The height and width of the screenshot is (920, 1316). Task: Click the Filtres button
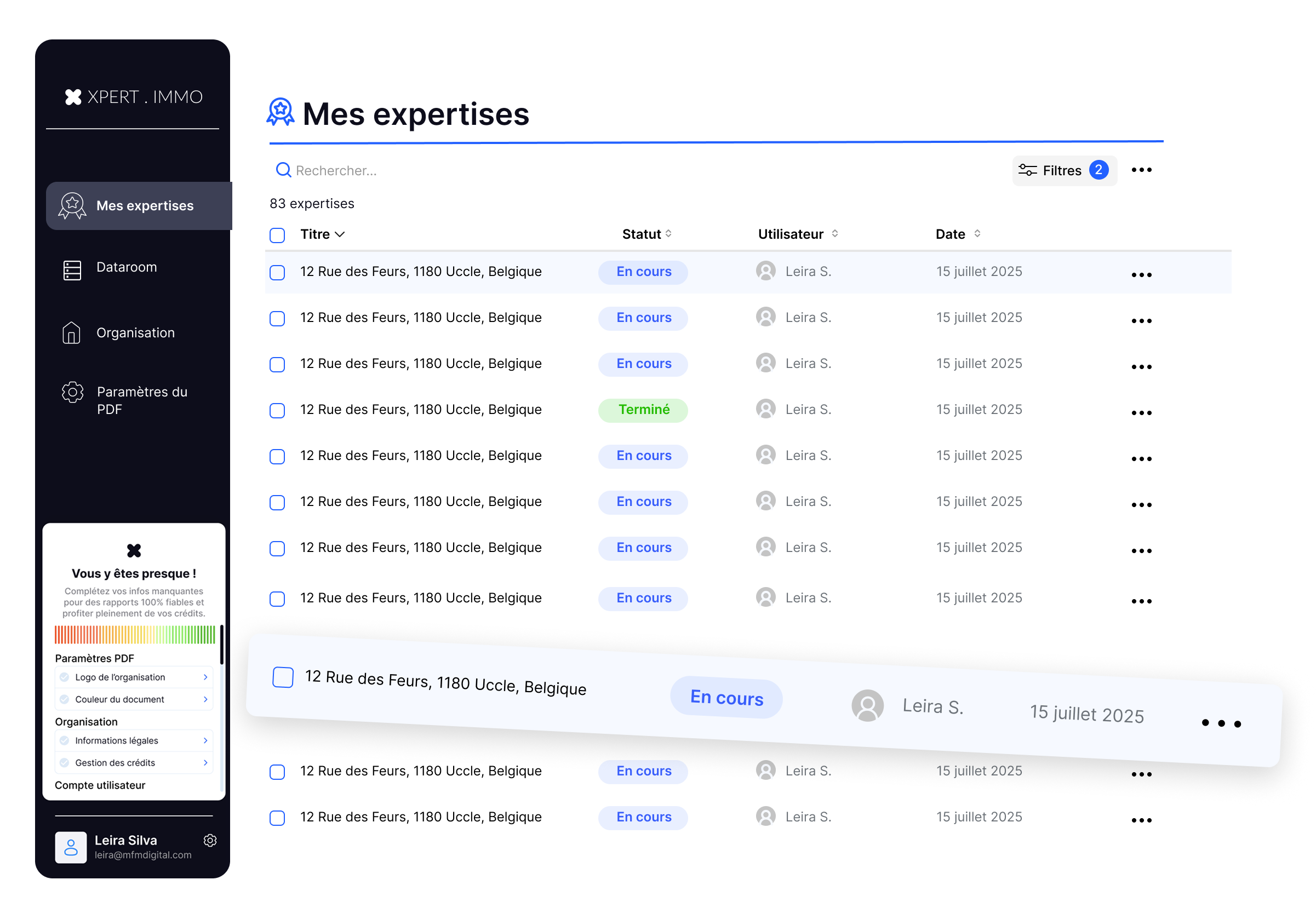click(x=1063, y=171)
